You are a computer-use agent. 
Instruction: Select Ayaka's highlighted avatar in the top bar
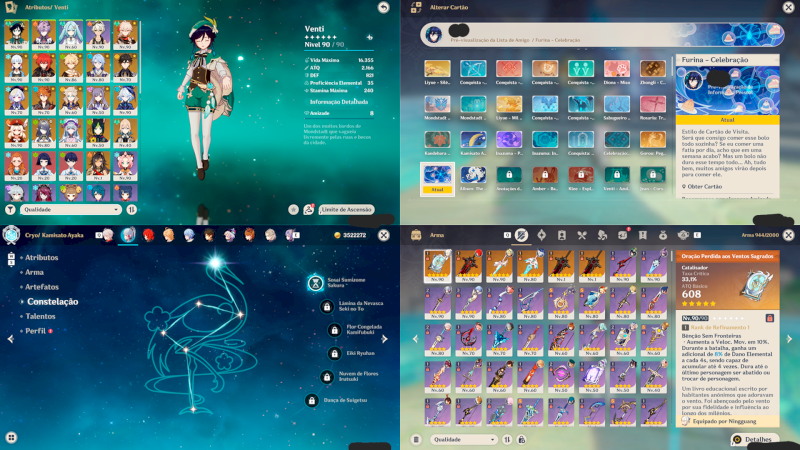pos(128,235)
